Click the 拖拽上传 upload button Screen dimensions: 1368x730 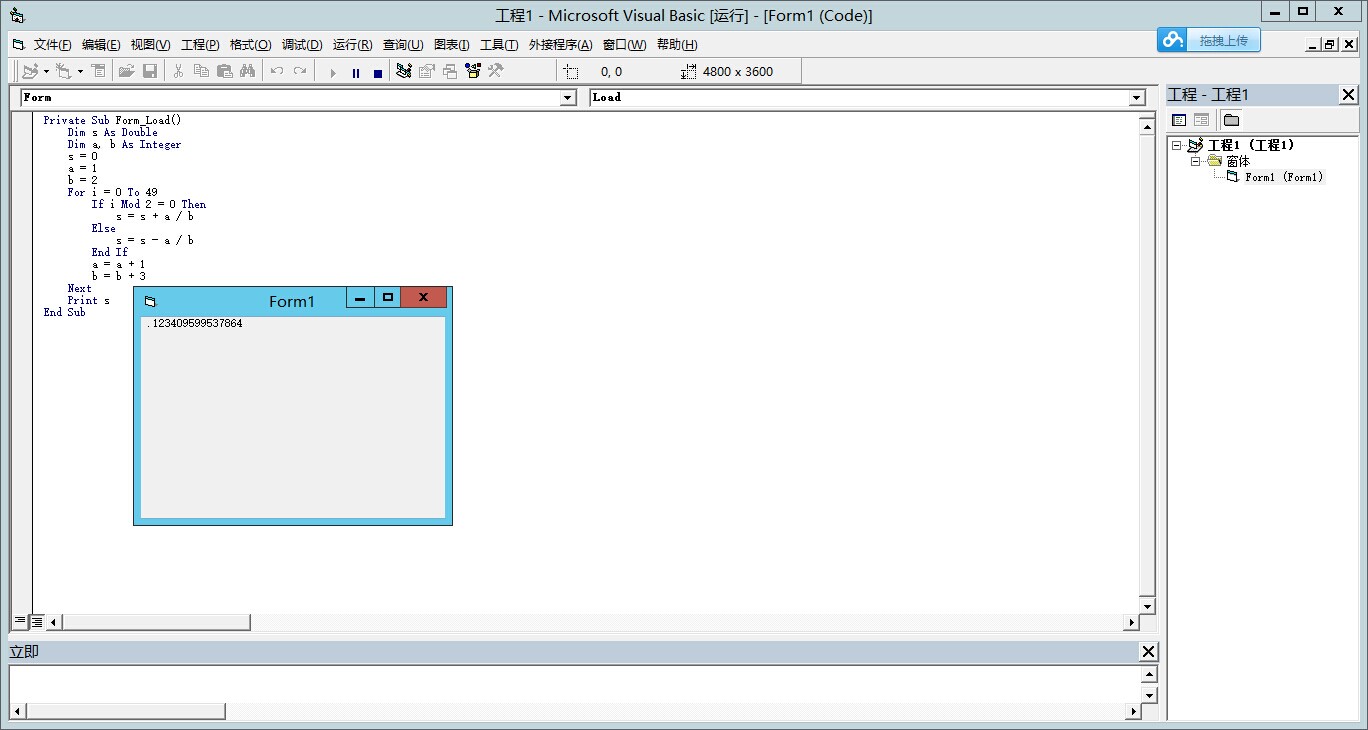click(1209, 40)
